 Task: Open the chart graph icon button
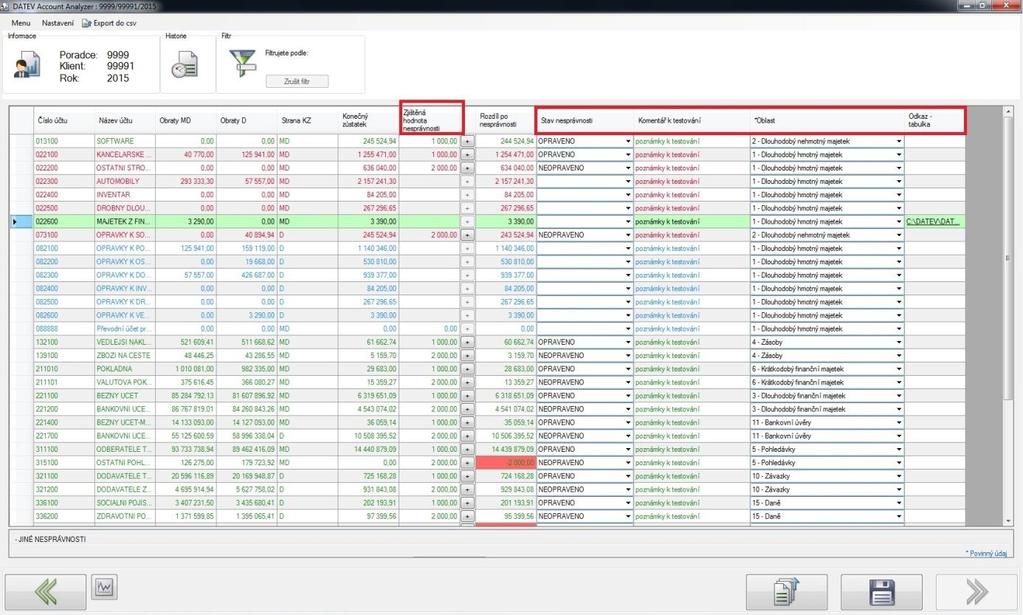[x=104, y=588]
